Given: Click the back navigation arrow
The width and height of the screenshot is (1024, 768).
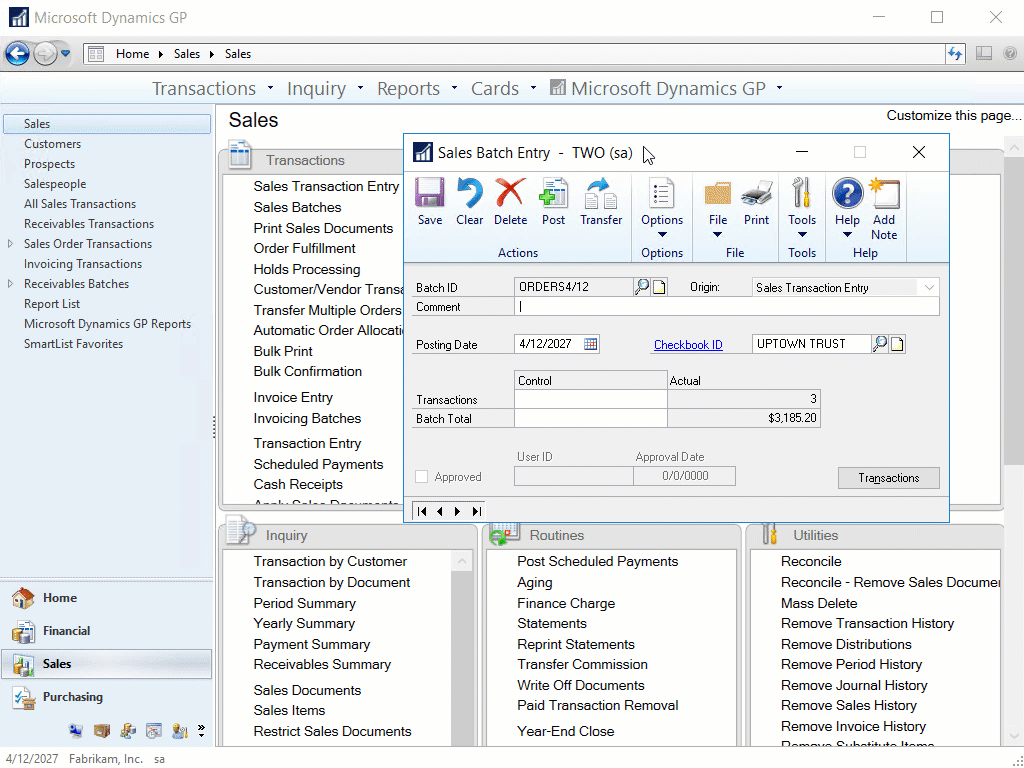Looking at the screenshot, I should (x=18, y=54).
